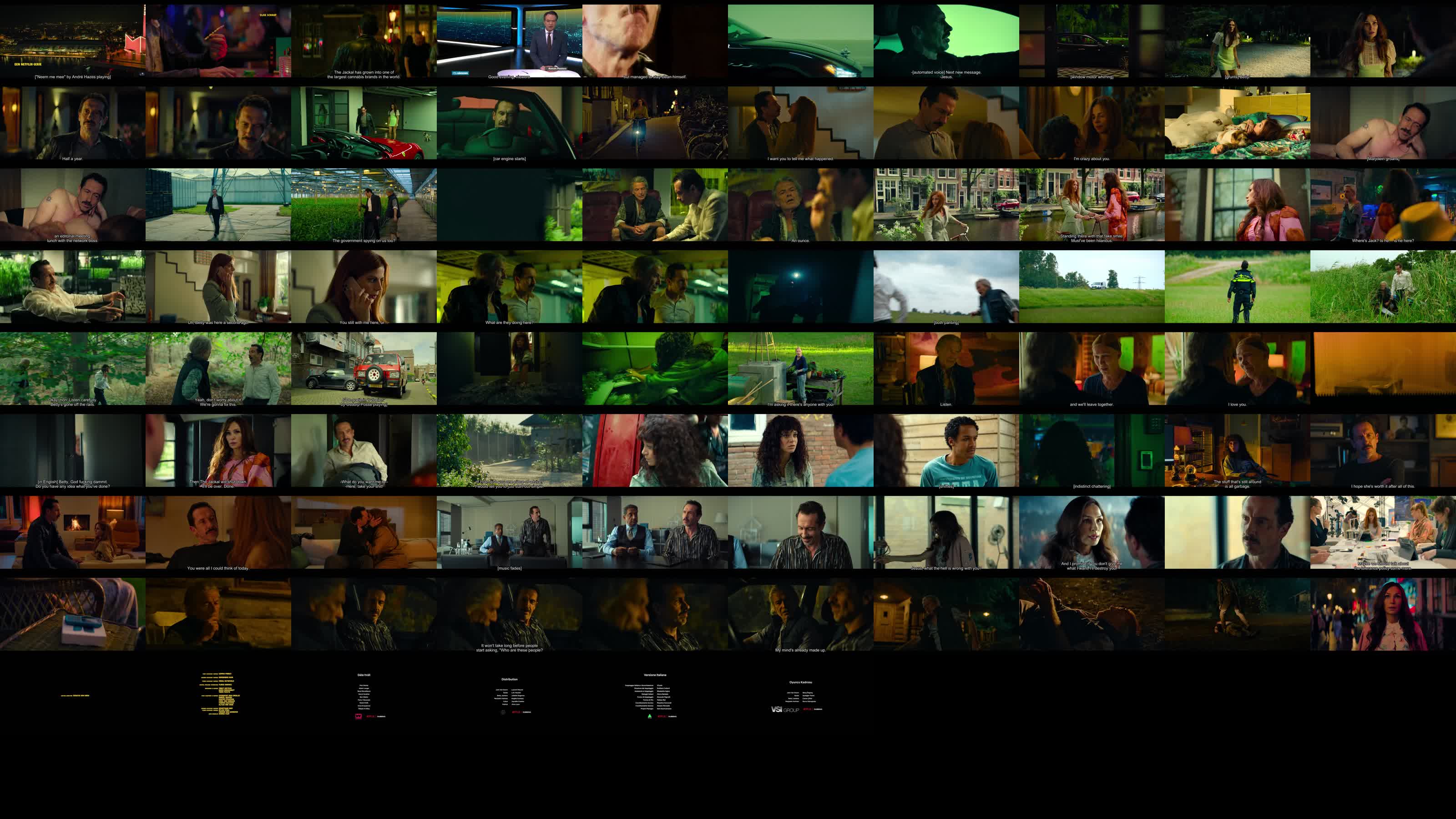The image size is (1456, 819).
Task: Click the '[car engine starts]' frame
Action: pyautogui.click(x=509, y=123)
